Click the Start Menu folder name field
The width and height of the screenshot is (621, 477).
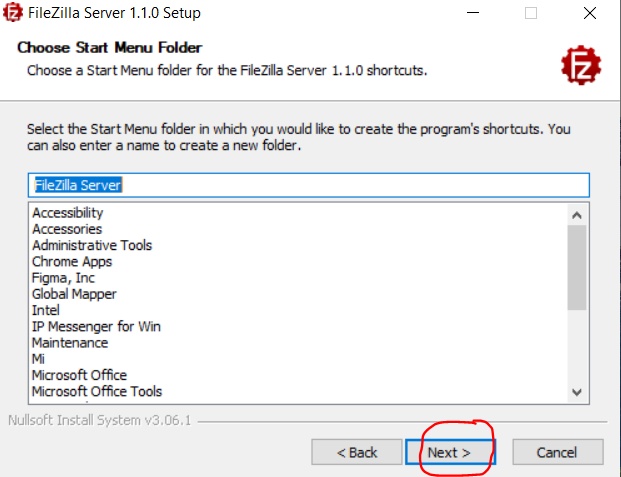pos(308,185)
